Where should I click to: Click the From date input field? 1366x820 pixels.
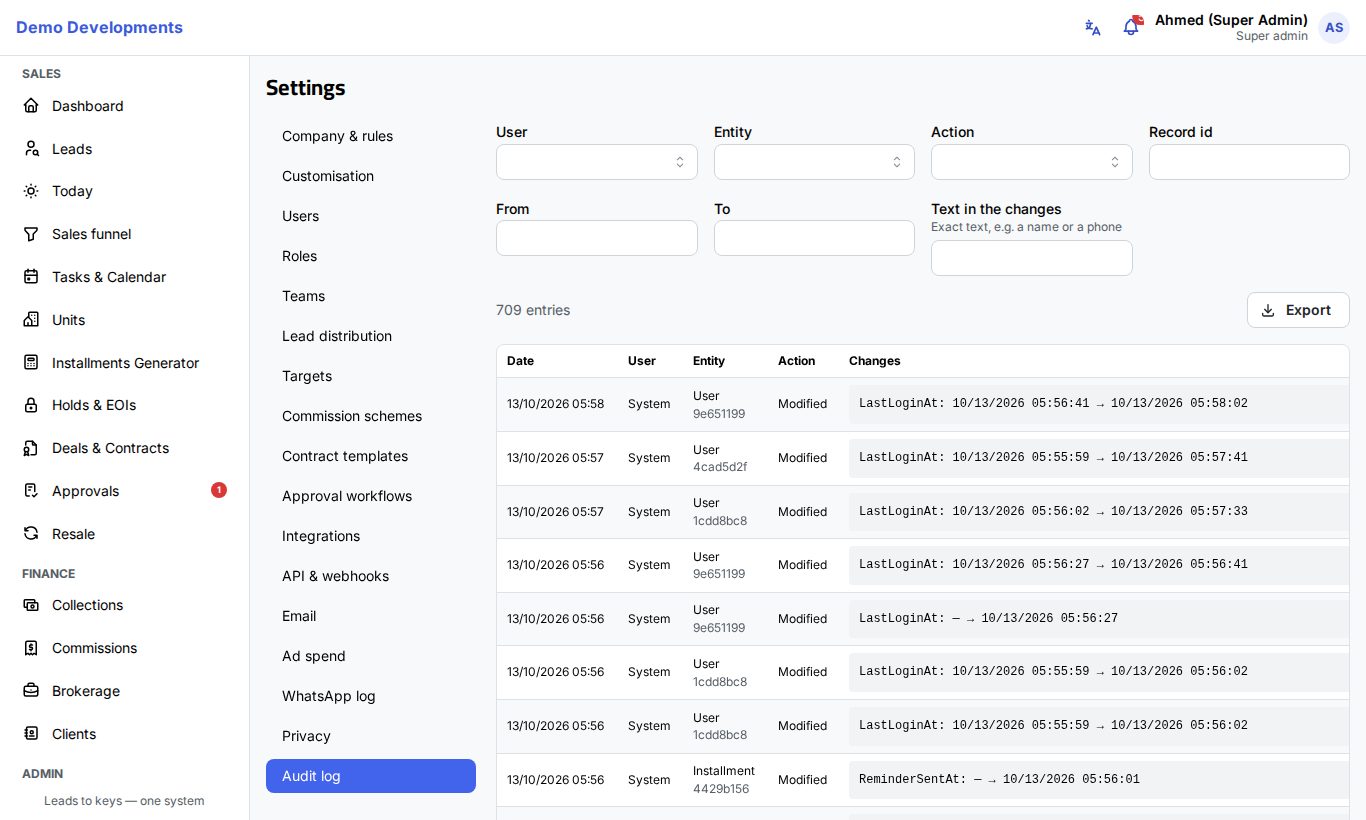pos(597,238)
